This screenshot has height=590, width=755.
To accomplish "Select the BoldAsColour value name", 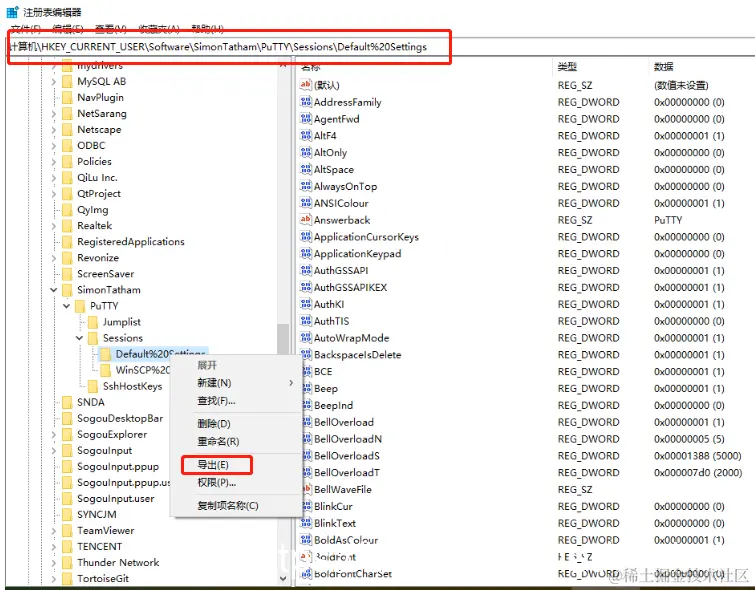I will [346, 540].
